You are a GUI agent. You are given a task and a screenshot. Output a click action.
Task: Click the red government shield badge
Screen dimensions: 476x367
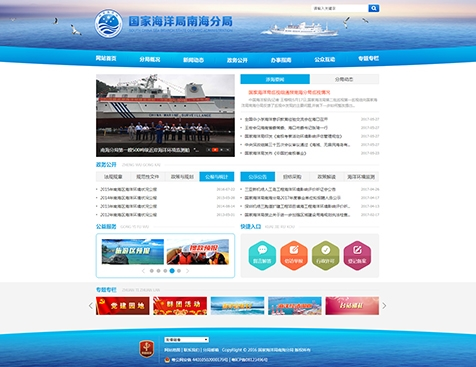[147, 349]
